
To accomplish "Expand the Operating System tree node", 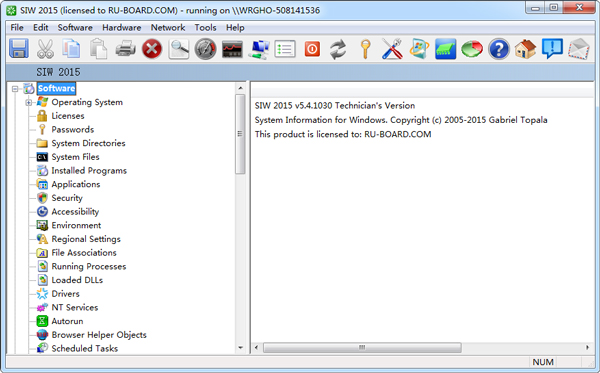I will 28,103.
